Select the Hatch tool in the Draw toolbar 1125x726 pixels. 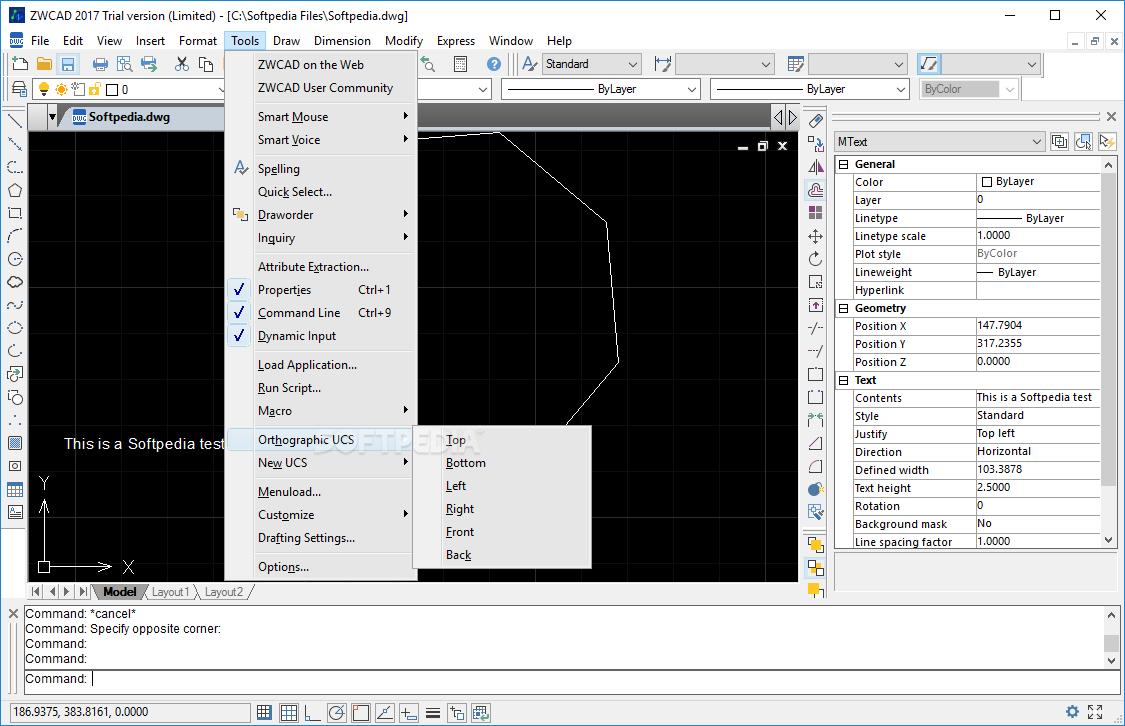click(14, 443)
